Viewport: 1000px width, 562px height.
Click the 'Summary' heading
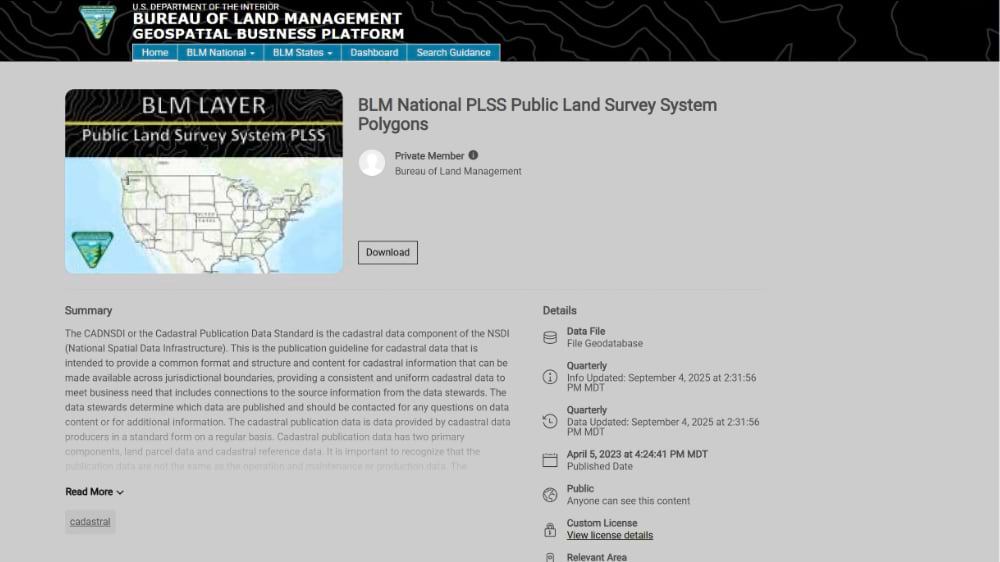click(x=89, y=311)
